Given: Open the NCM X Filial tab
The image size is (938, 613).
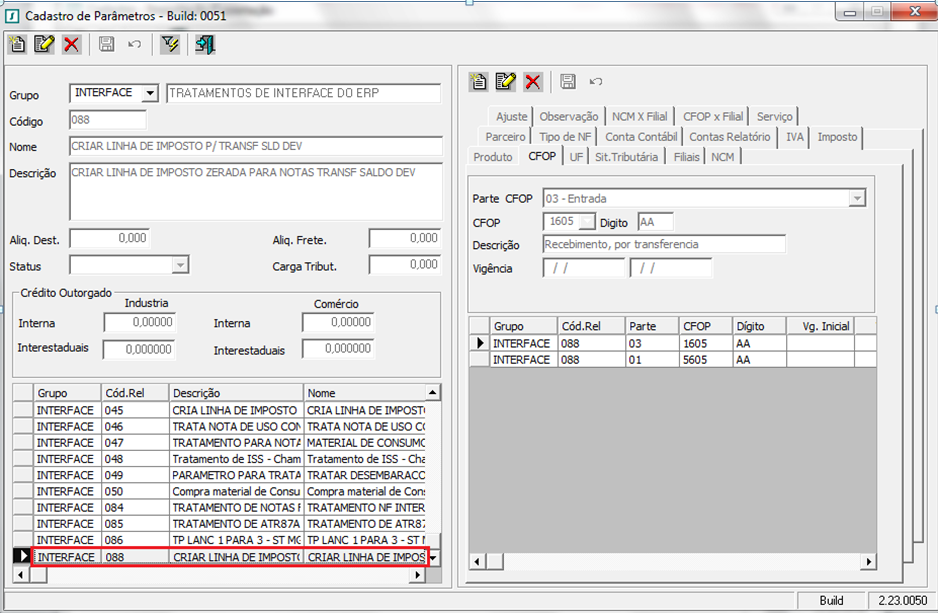Looking at the screenshot, I should point(641,117).
